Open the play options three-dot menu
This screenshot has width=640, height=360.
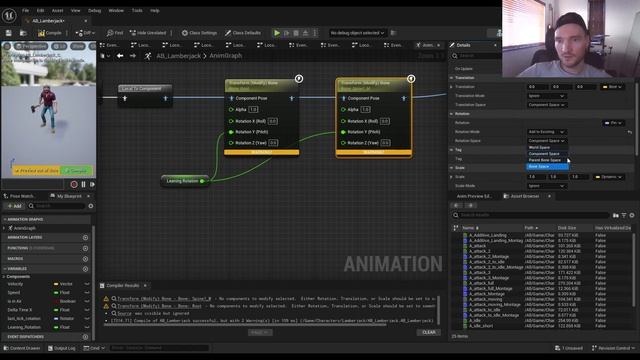point(315,33)
